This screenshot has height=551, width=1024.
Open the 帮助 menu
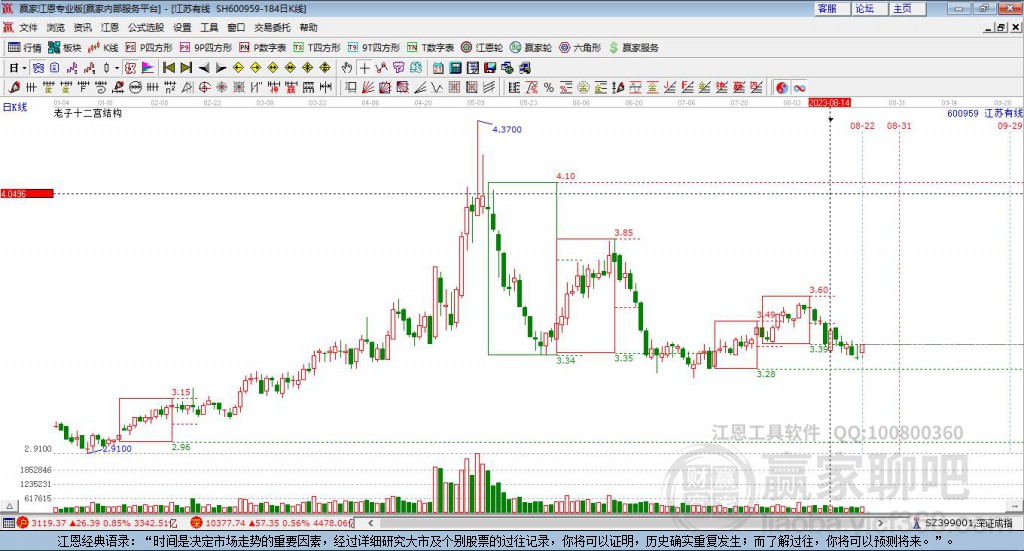308,27
